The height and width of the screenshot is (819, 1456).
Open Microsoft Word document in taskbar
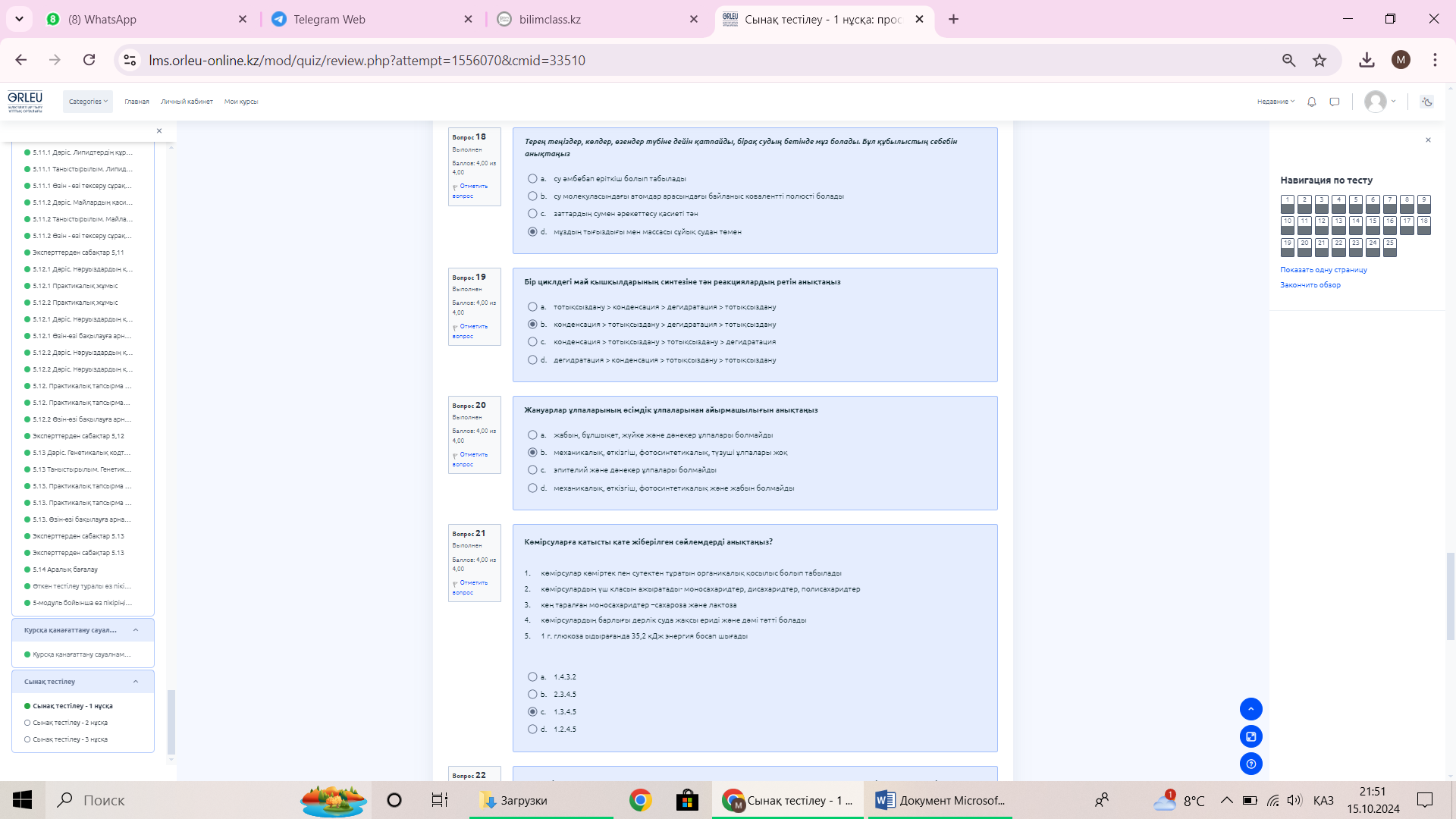coord(940,800)
